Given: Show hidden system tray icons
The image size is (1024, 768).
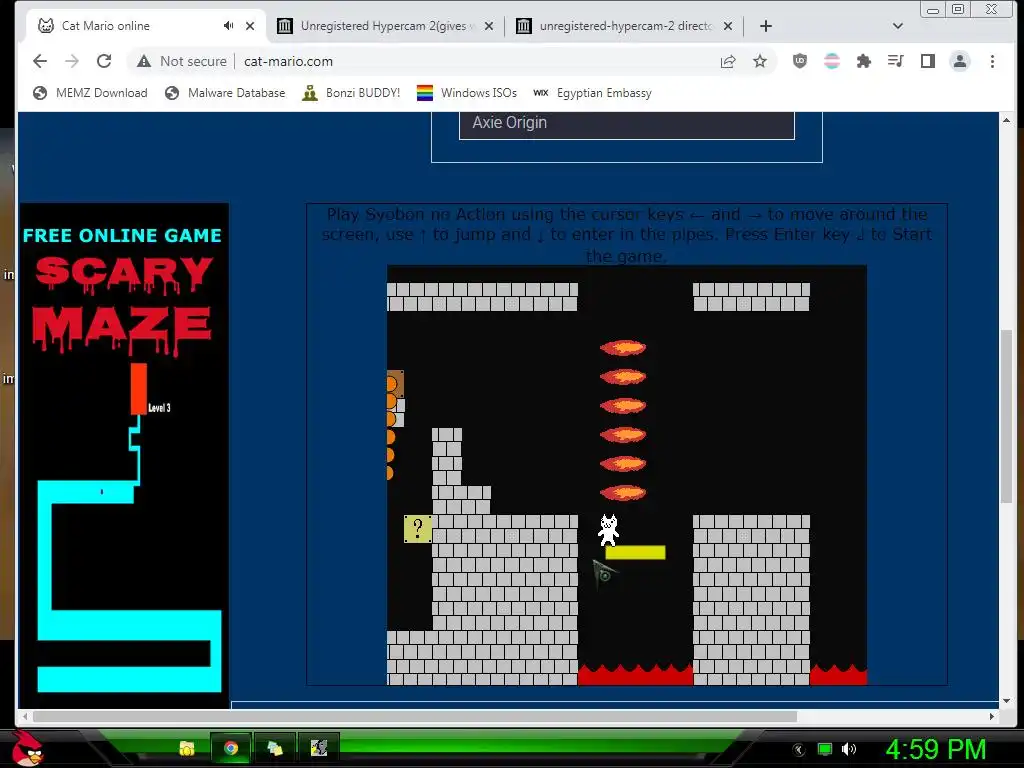Looking at the screenshot, I should point(798,750).
